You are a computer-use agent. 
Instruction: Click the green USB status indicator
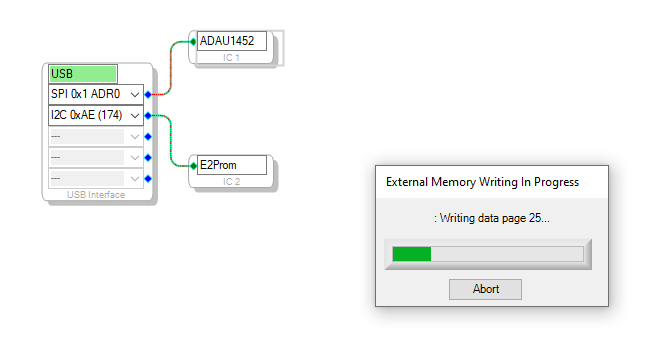pos(83,74)
